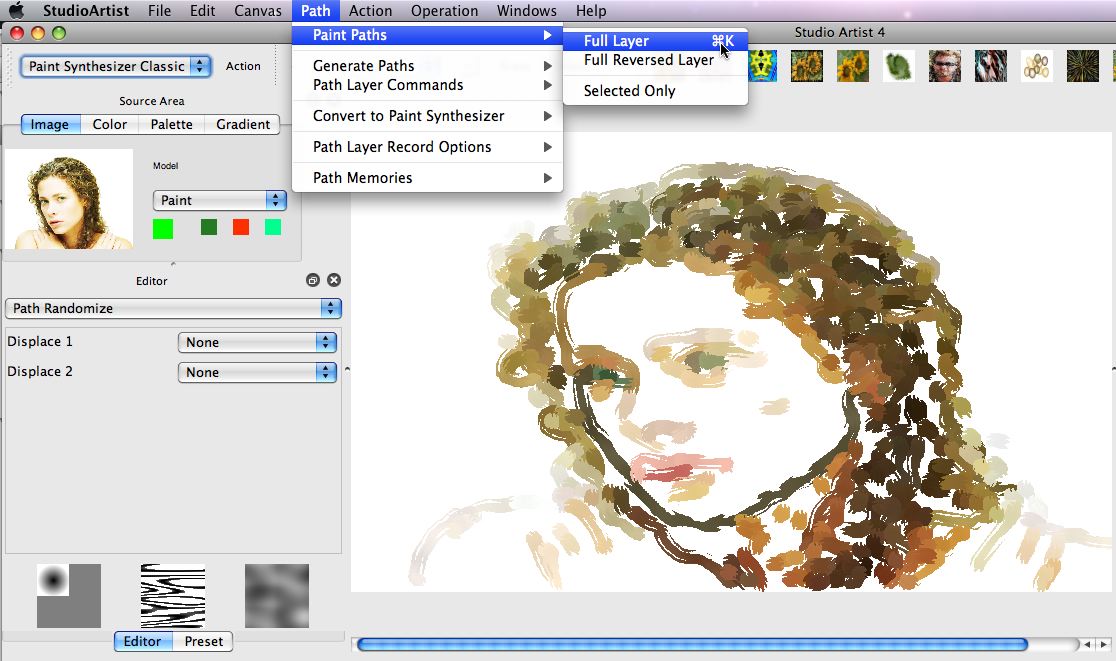The height and width of the screenshot is (661, 1116).
Task: Choose Full Reversed Layer
Action: [x=655, y=60]
